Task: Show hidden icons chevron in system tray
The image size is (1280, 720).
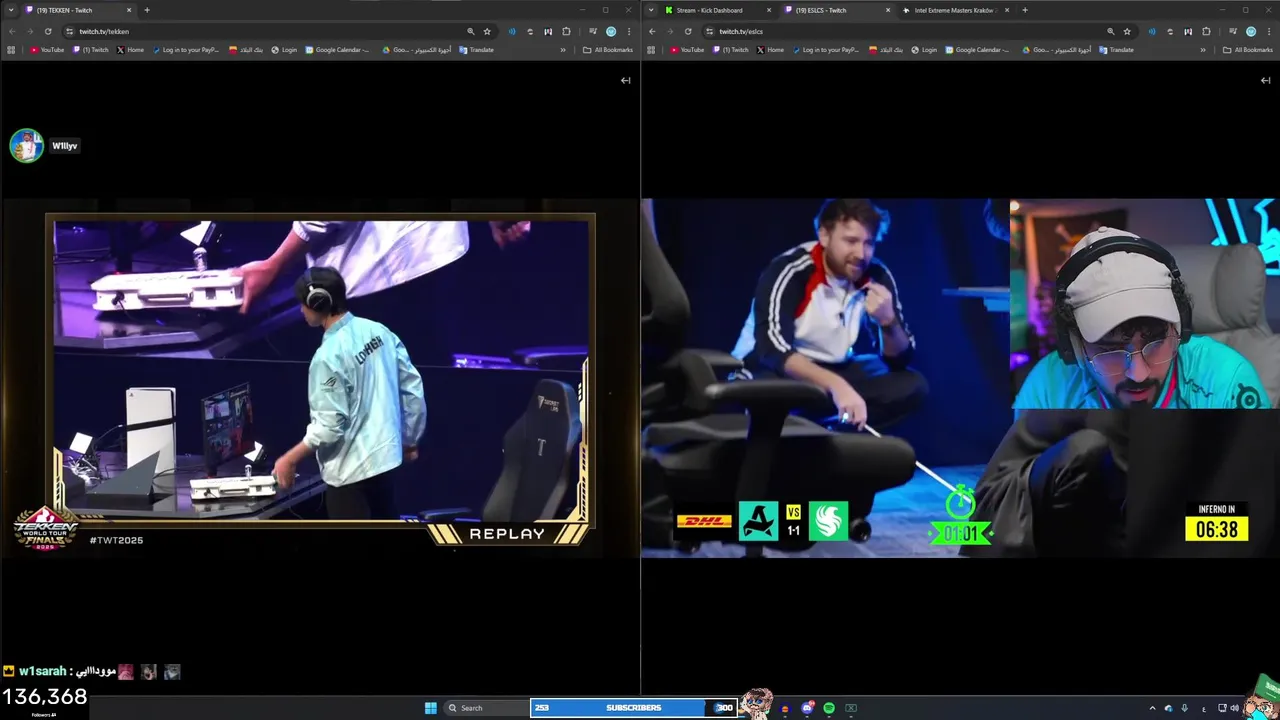Action: tap(1151, 708)
